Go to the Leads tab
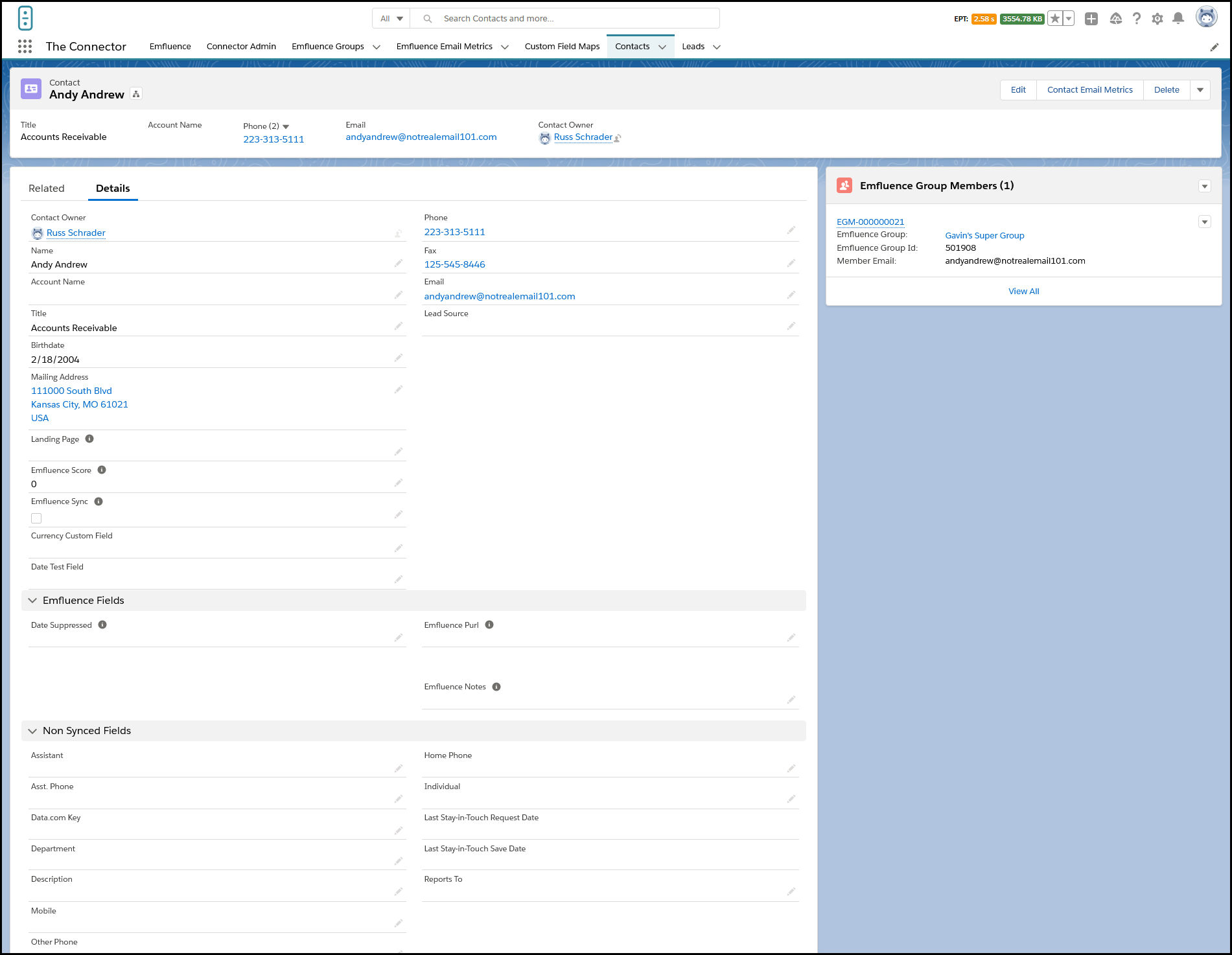 pos(693,47)
